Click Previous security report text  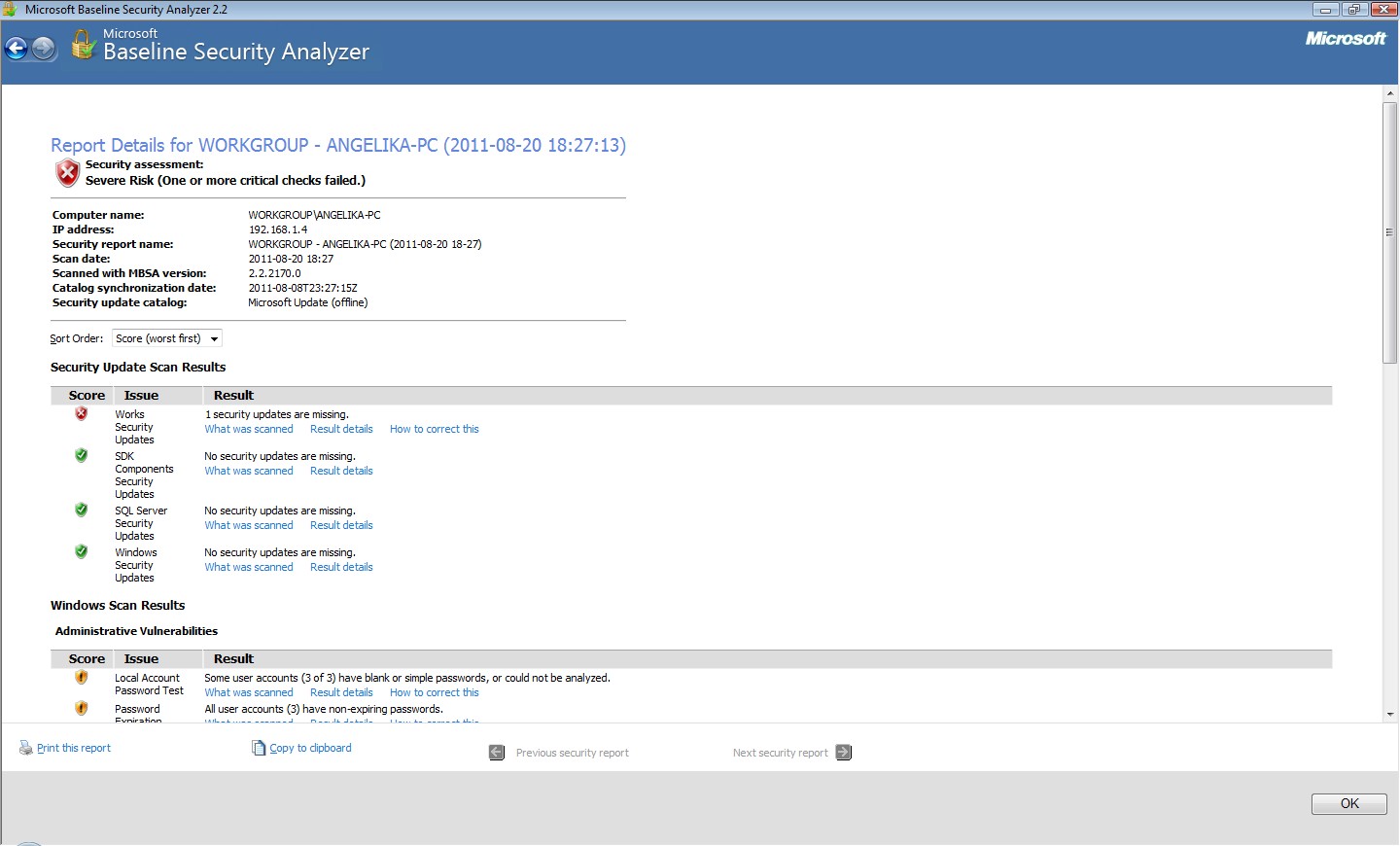(573, 753)
